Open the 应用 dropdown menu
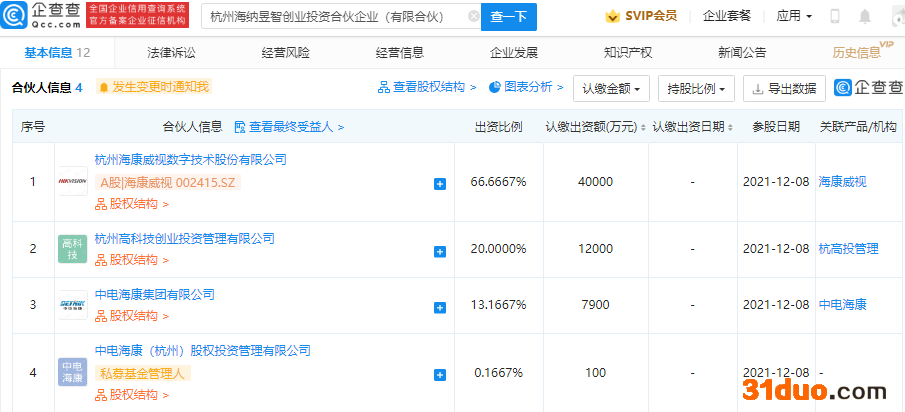Viewport: 905px width, 412px height. [x=794, y=16]
